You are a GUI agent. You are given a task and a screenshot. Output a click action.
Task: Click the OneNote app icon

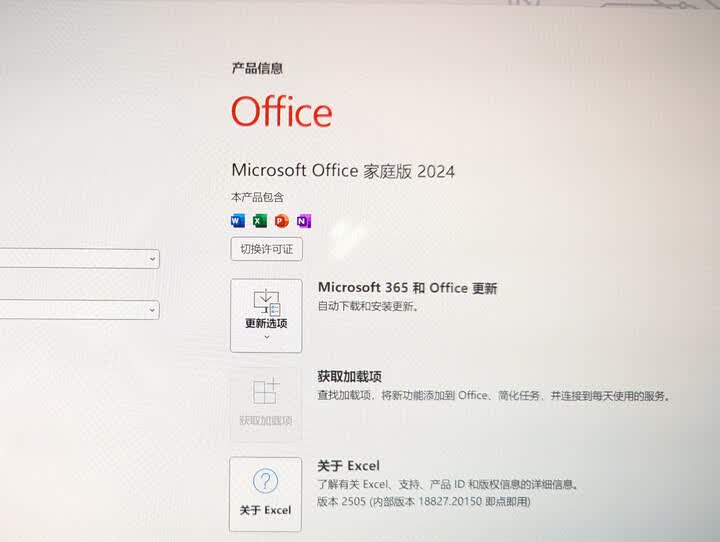(x=304, y=221)
